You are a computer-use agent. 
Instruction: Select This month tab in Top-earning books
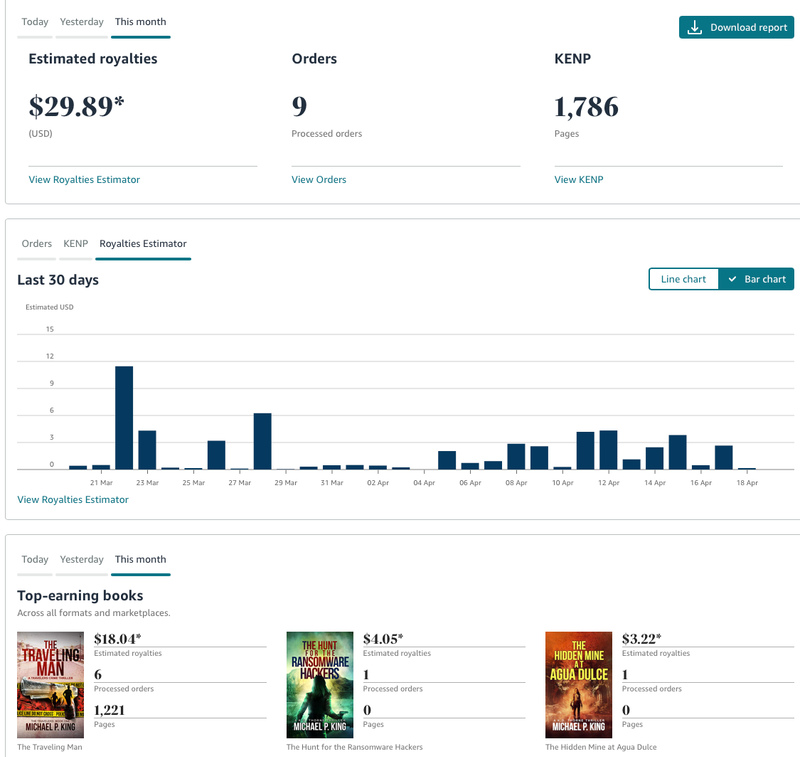[140, 560]
